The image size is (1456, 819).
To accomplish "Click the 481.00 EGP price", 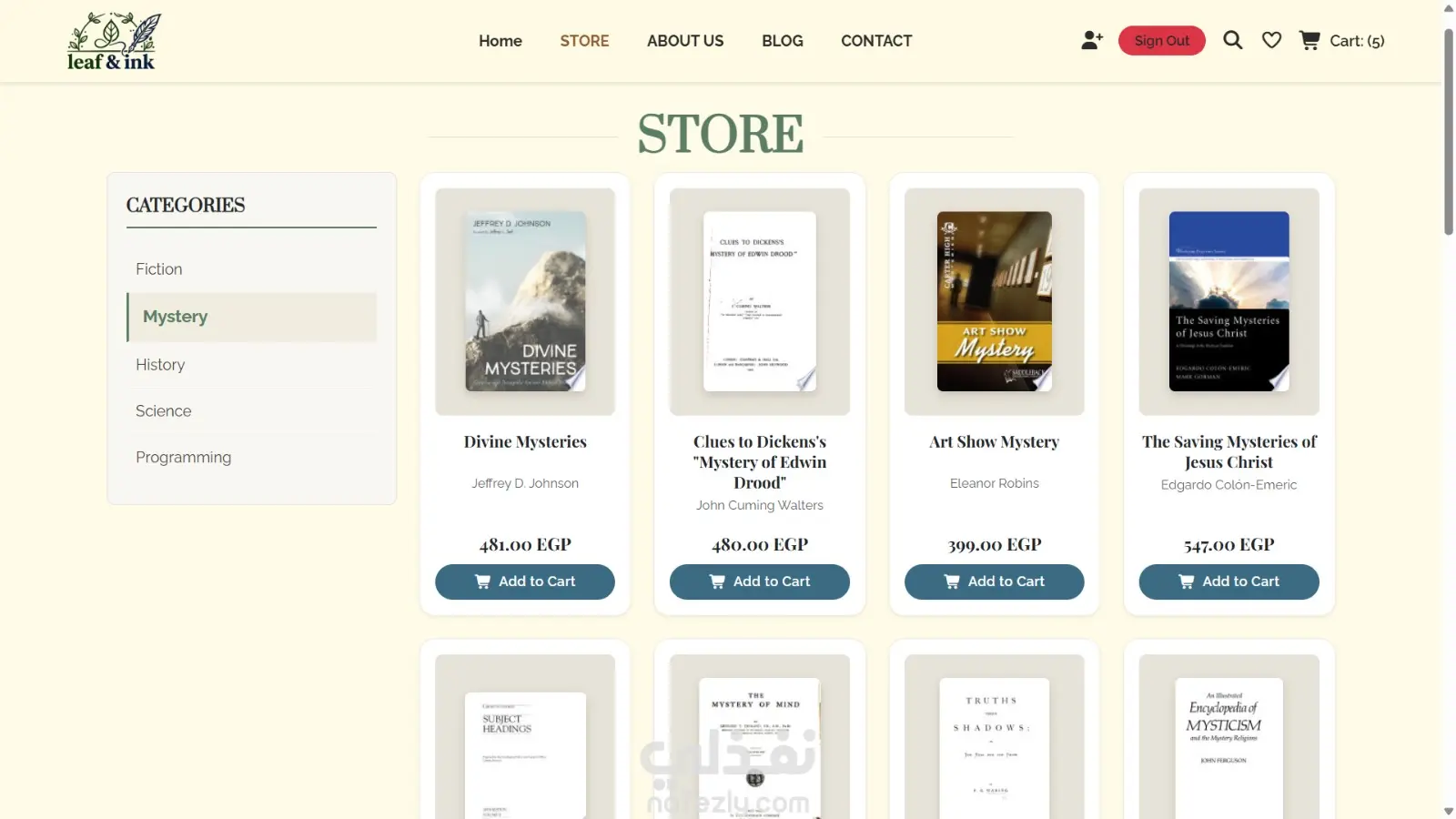I will pos(525,545).
